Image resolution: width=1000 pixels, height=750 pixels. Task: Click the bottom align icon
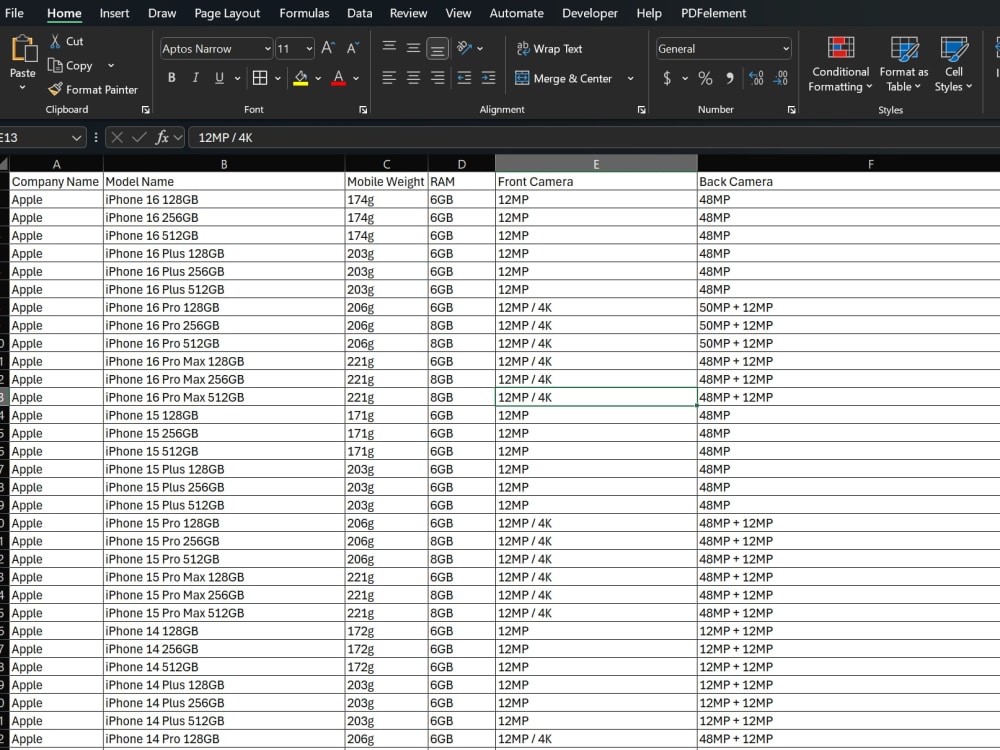click(438, 48)
